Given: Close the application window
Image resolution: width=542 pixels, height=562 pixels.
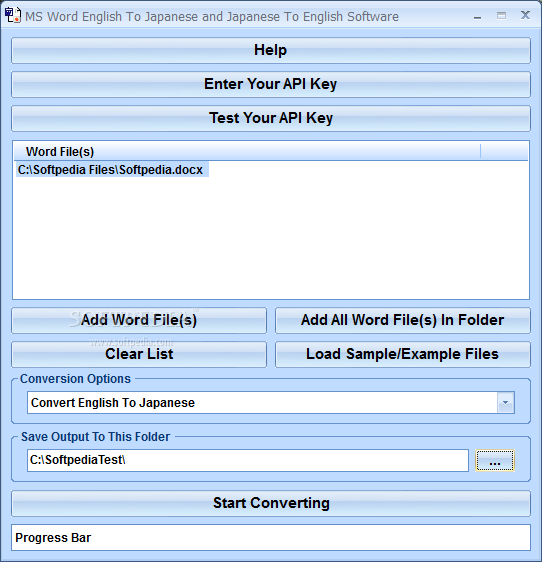Looking at the screenshot, I should [x=525, y=15].
